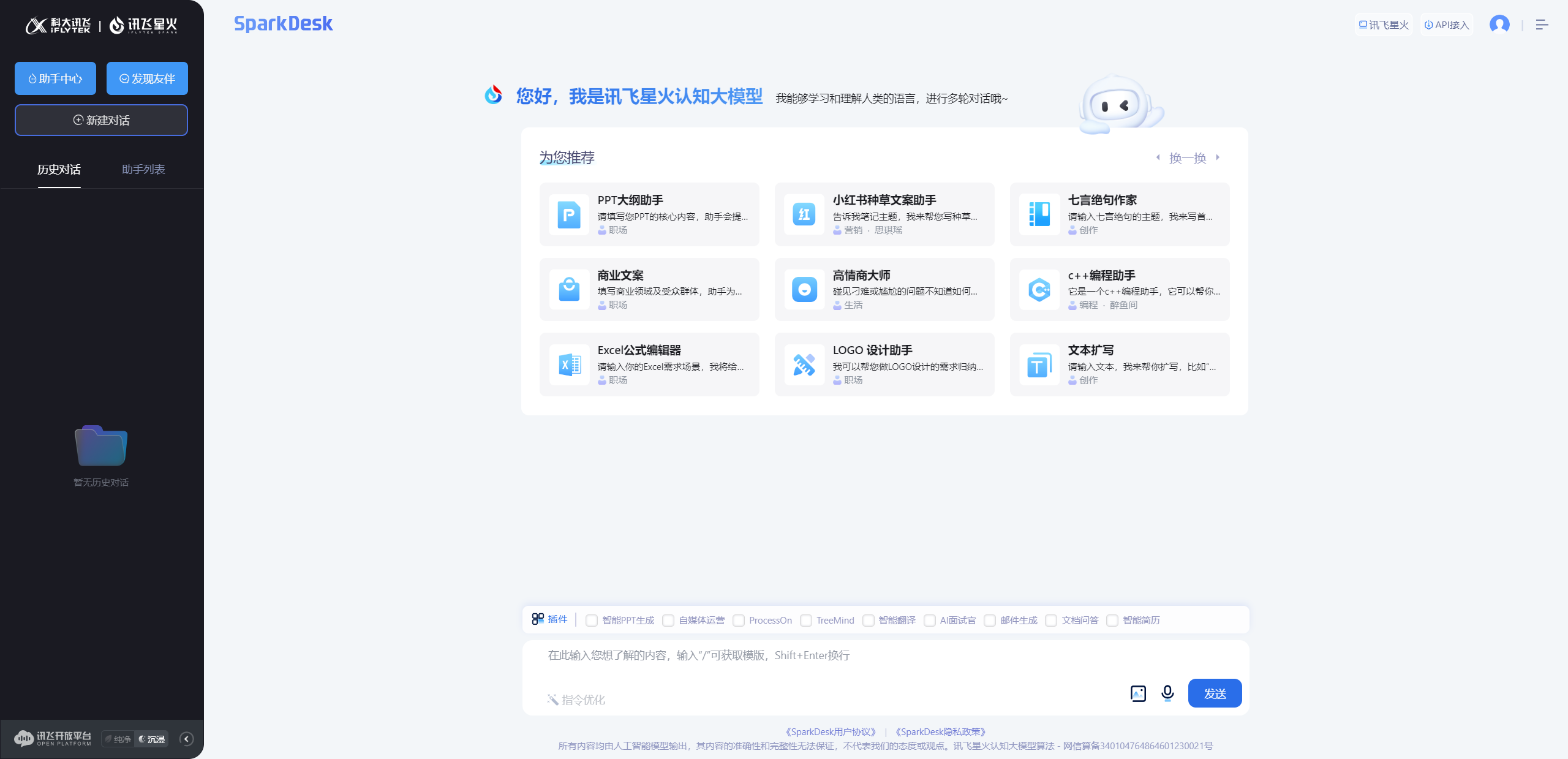Image resolution: width=1568 pixels, height=759 pixels.
Task: Click the flame logo beside greeting
Action: (493, 95)
